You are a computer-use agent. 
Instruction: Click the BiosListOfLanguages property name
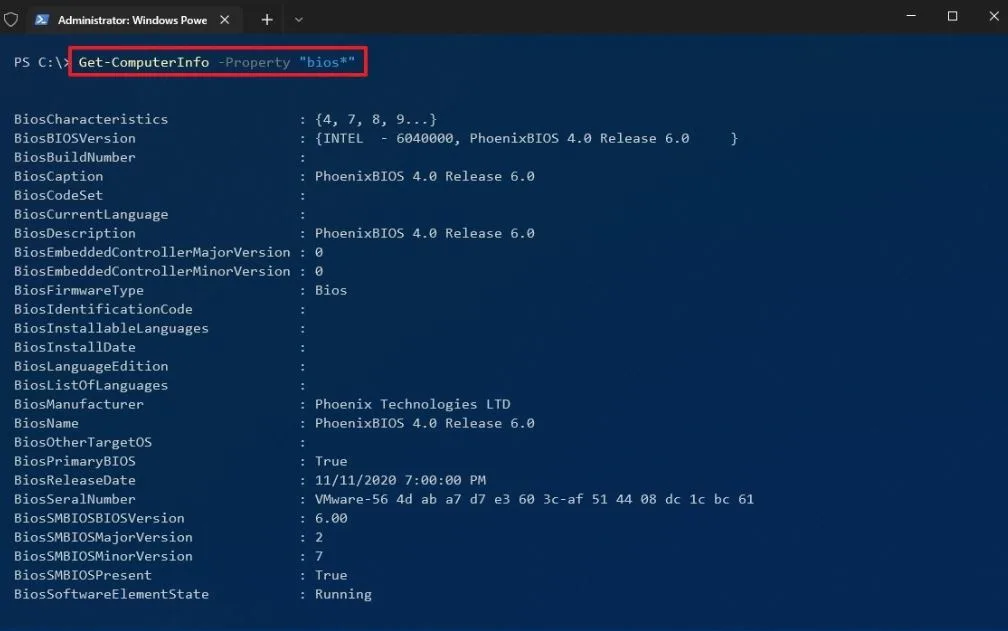point(91,385)
